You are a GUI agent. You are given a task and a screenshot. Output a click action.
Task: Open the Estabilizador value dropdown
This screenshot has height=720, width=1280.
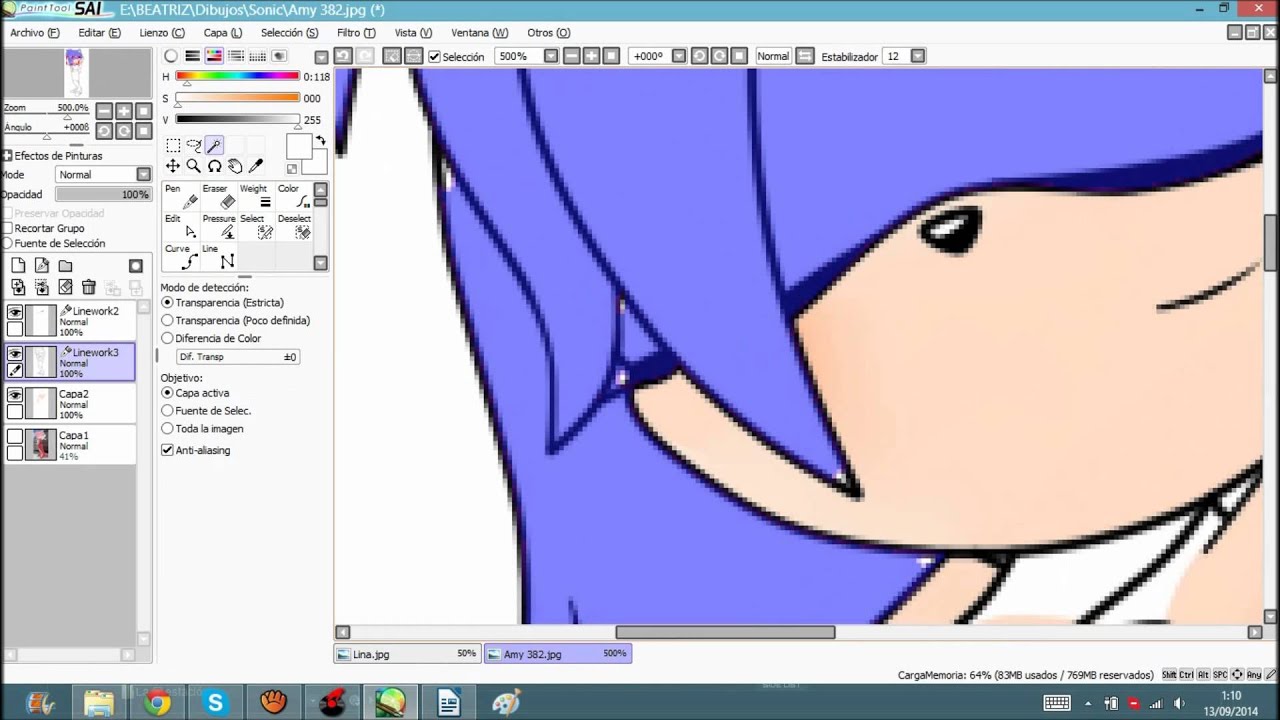pyautogui.click(x=918, y=56)
